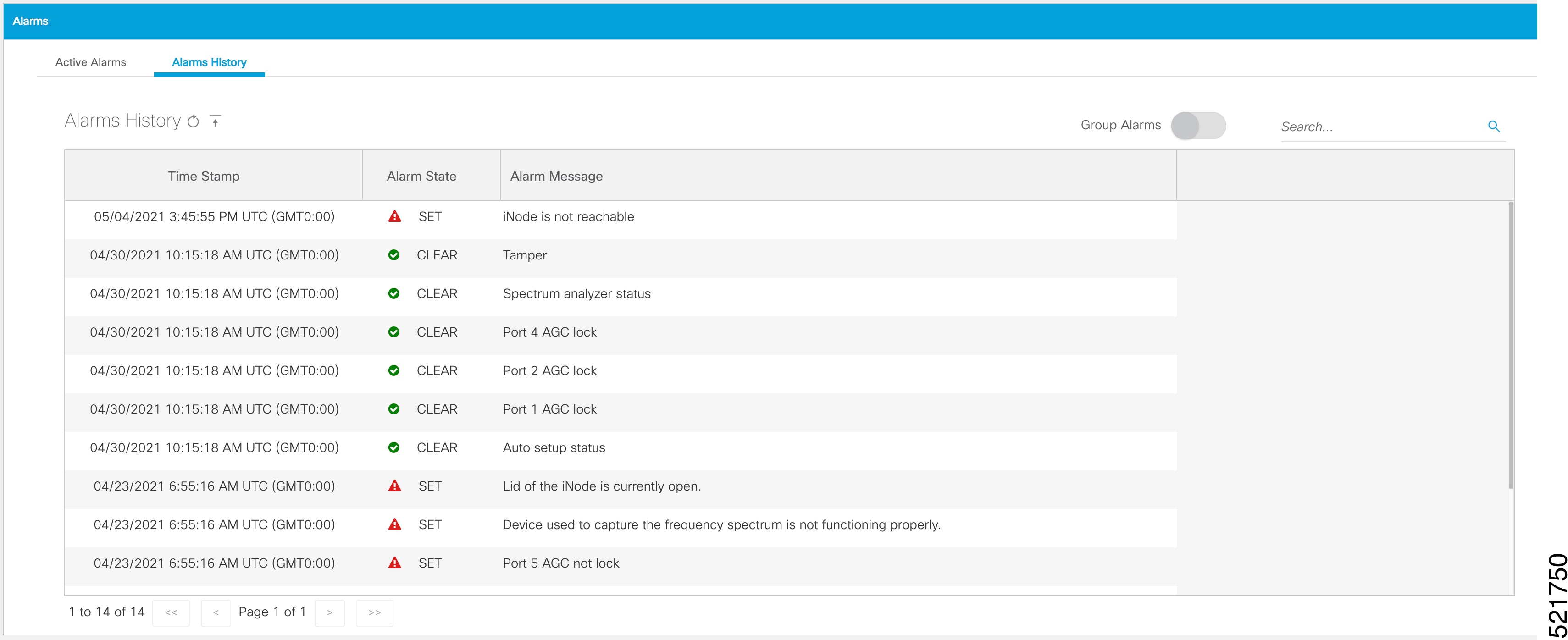Select the 'Auto setup status' message
The height and width of the screenshot is (640, 1568).
(x=554, y=448)
